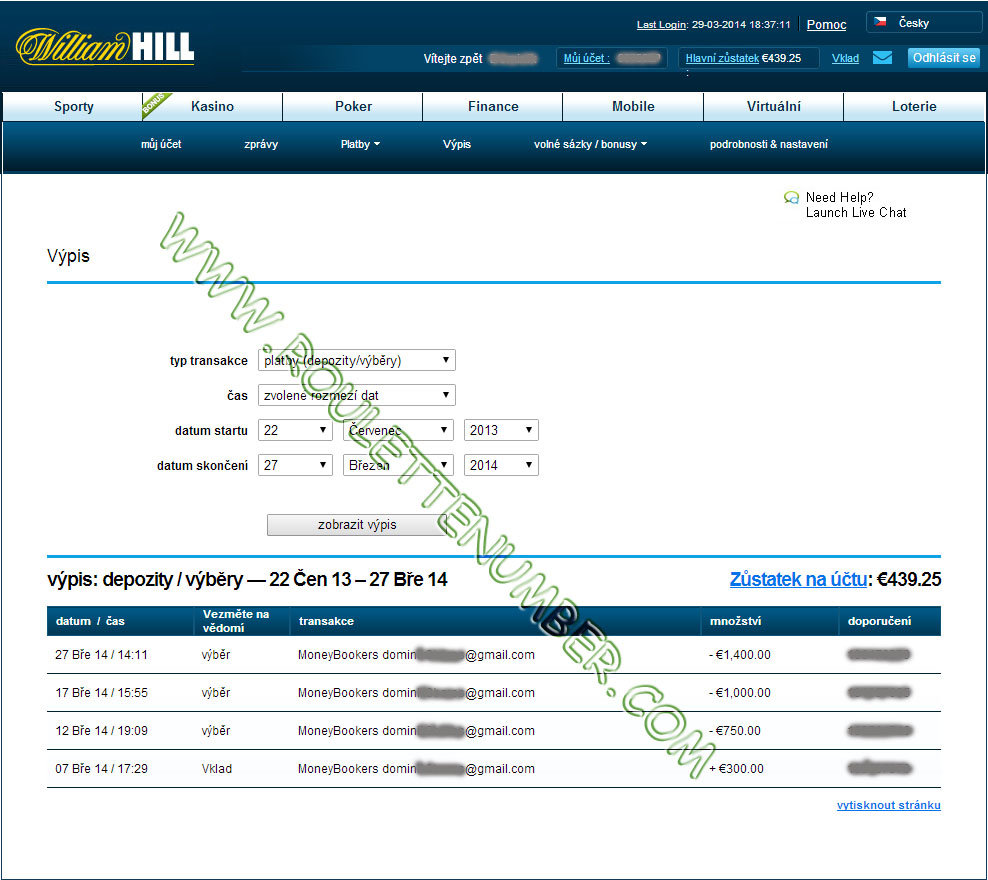Open the typ transakce dropdown
Screen dimensions: 988x880
click(357, 360)
